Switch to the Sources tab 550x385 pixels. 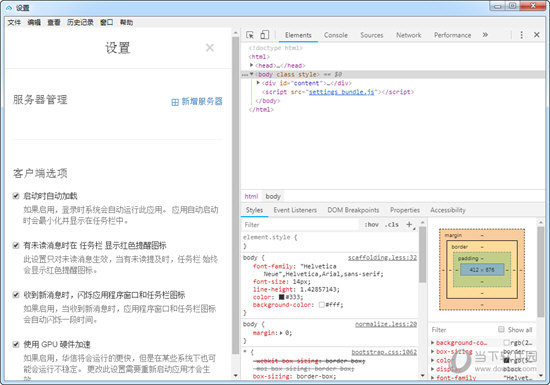pos(371,35)
